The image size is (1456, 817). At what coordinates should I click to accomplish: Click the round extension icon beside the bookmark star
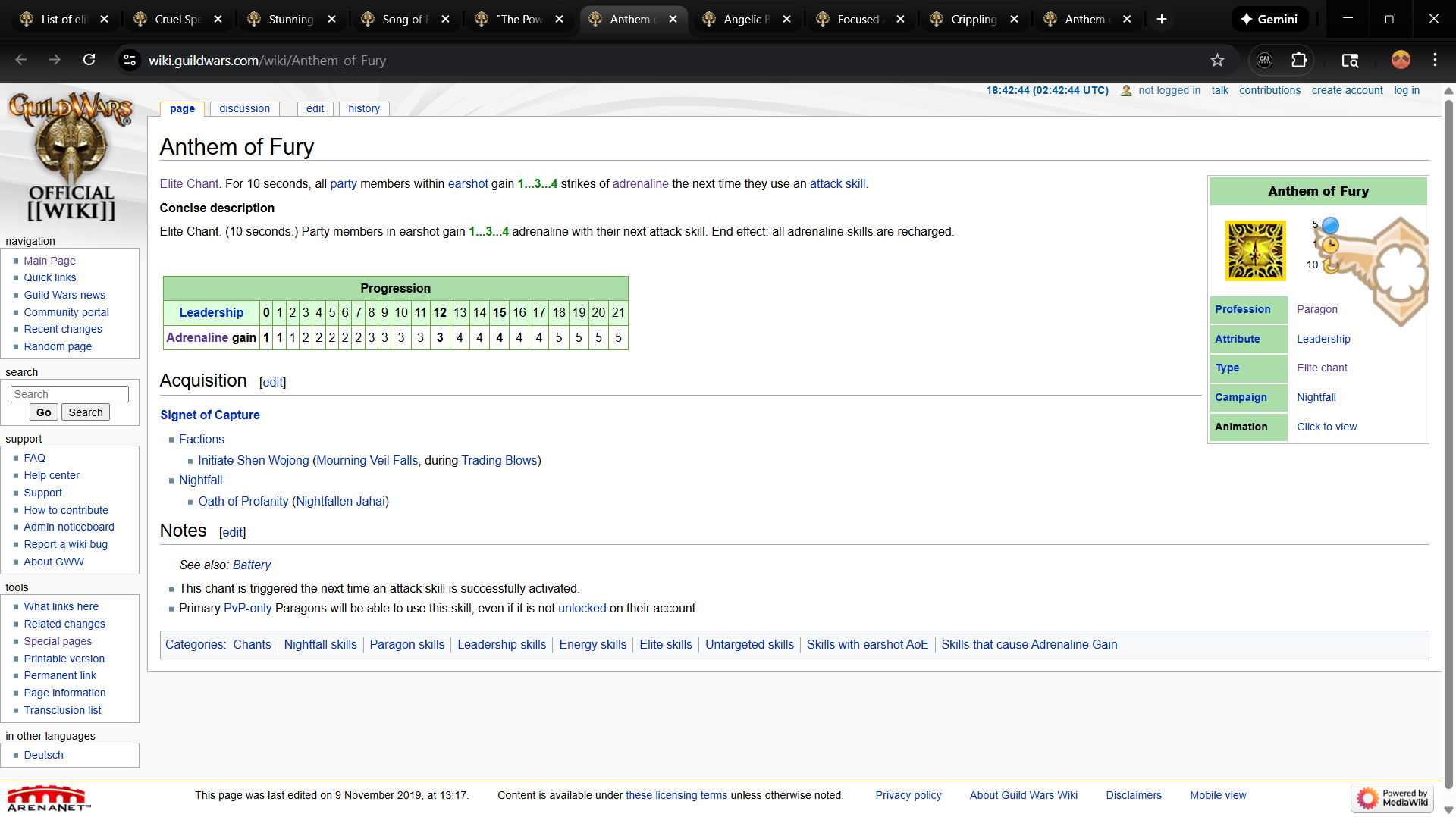point(1264,60)
